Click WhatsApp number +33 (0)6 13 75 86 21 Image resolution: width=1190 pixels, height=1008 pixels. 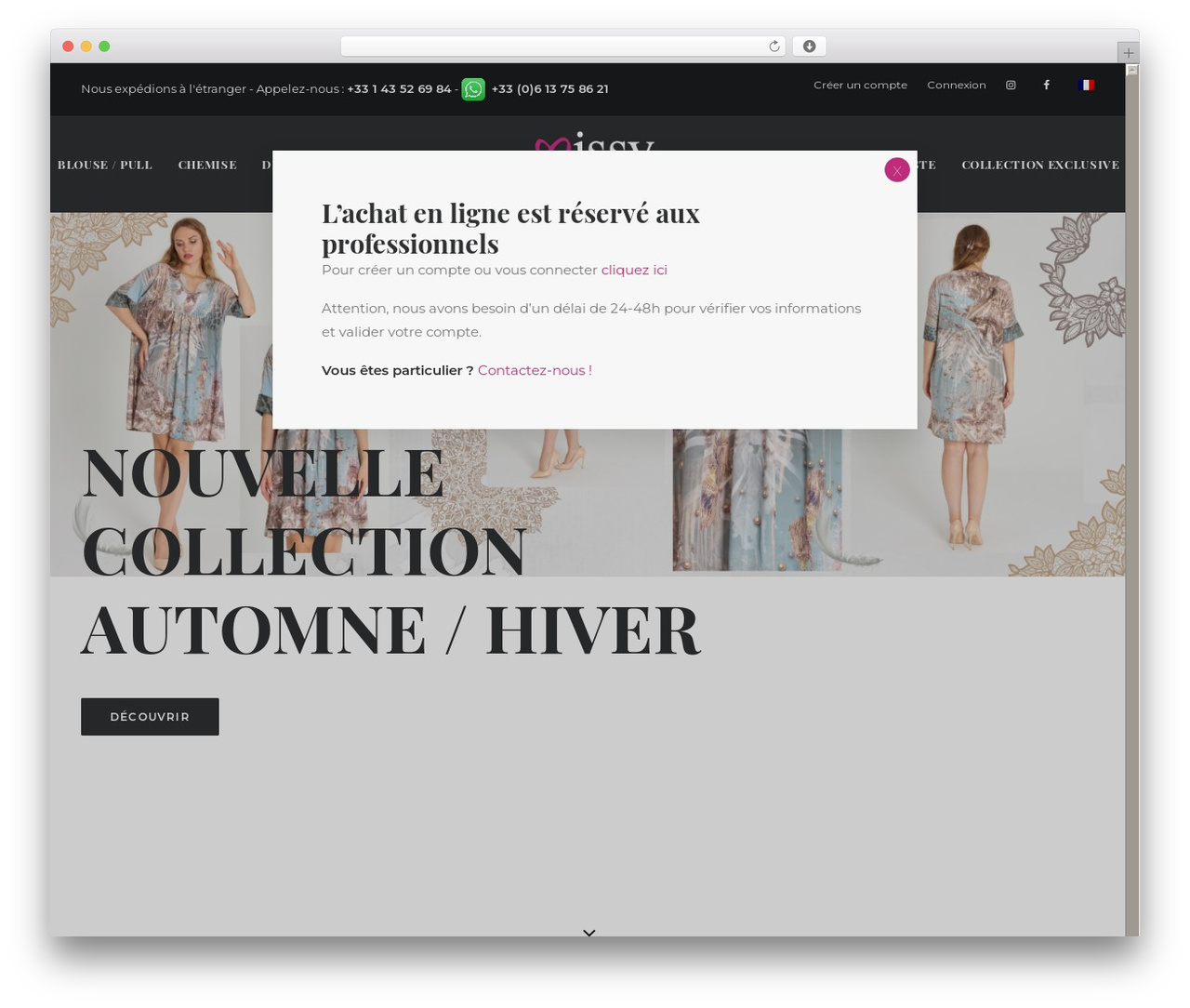click(549, 89)
